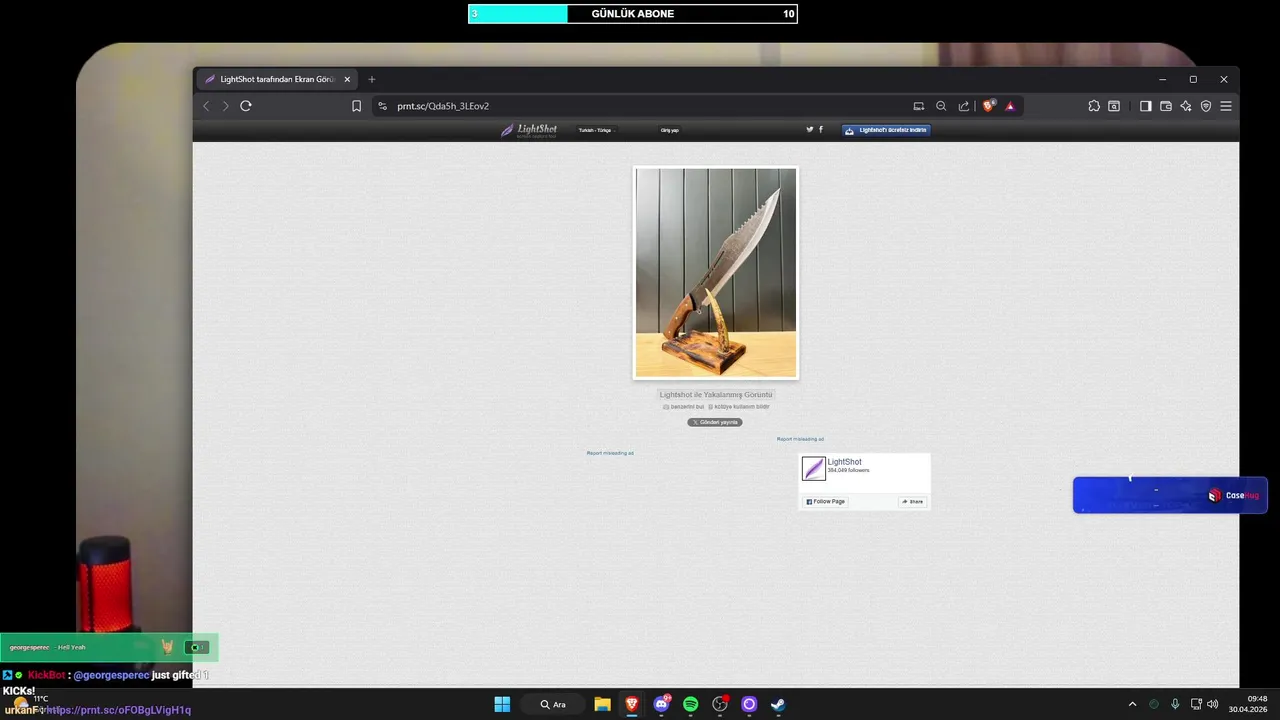
Task: Open OBS Studio from the taskbar
Action: pyautogui.click(x=720, y=704)
